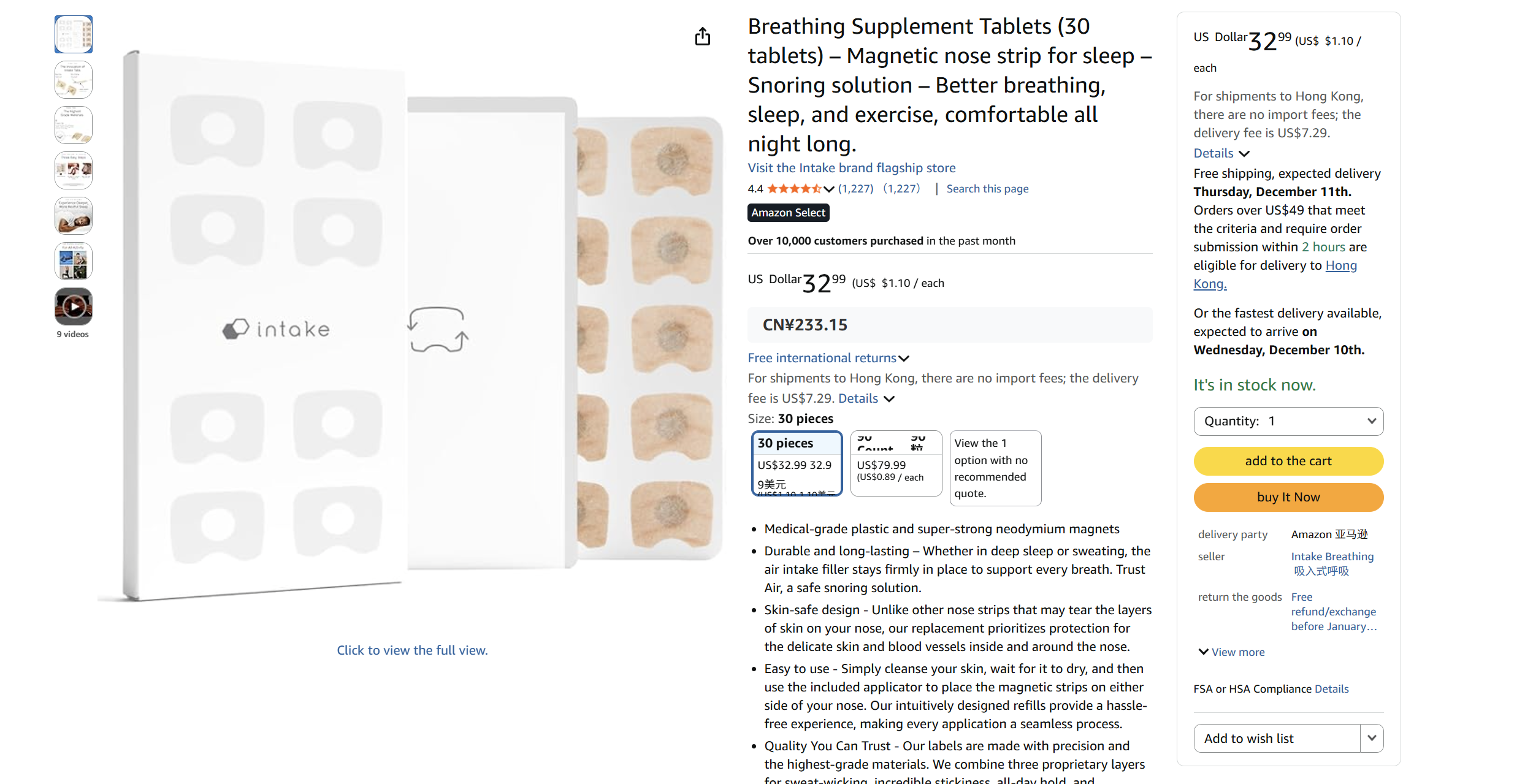Play the product videos thumbnail
1525x784 pixels.
(x=73, y=306)
